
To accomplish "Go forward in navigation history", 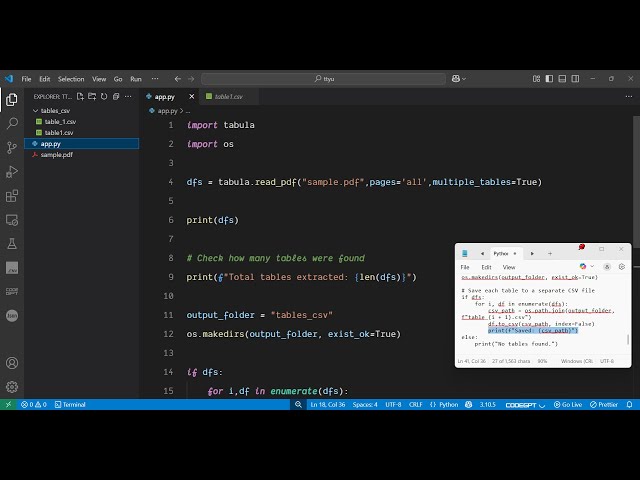I will [x=191, y=79].
